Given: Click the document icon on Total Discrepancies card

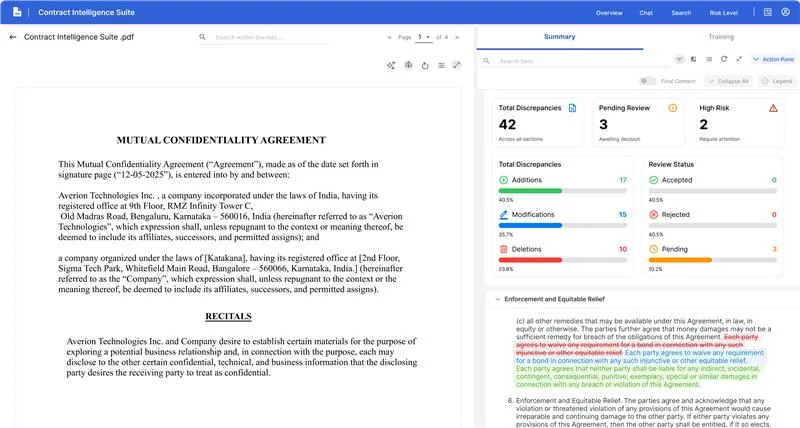Looking at the screenshot, I should pos(572,108).
